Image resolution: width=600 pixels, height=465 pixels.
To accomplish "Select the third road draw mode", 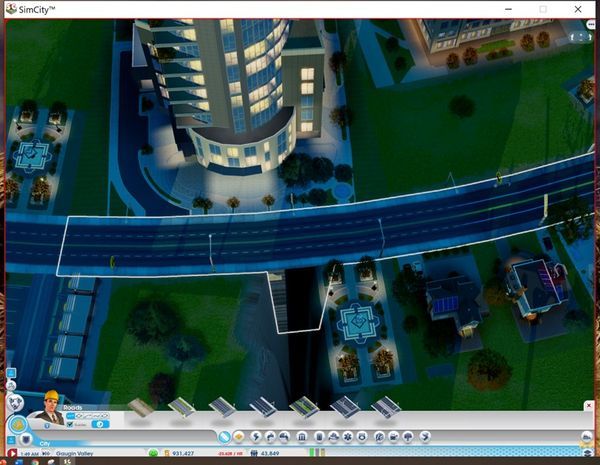I will tap(88, 416).
